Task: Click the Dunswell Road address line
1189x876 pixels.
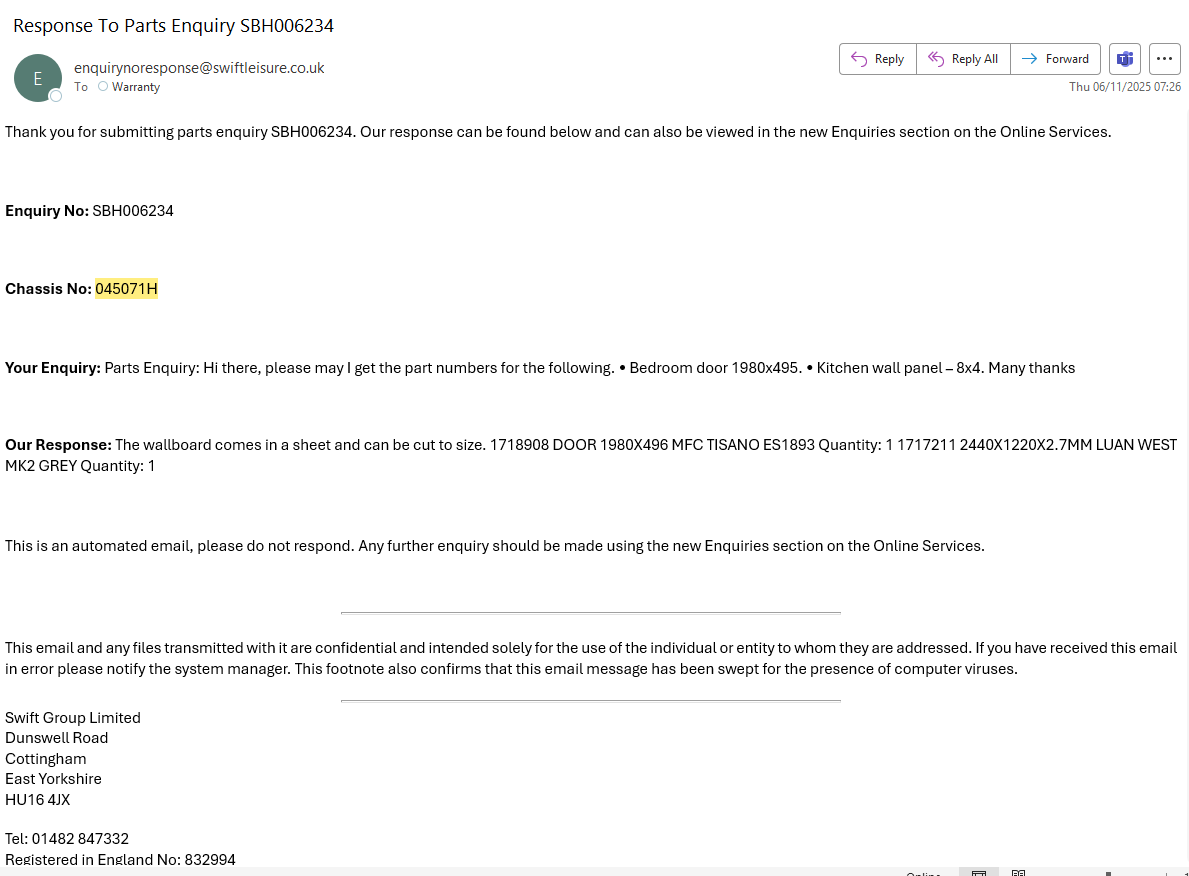Action: [56, 738]
